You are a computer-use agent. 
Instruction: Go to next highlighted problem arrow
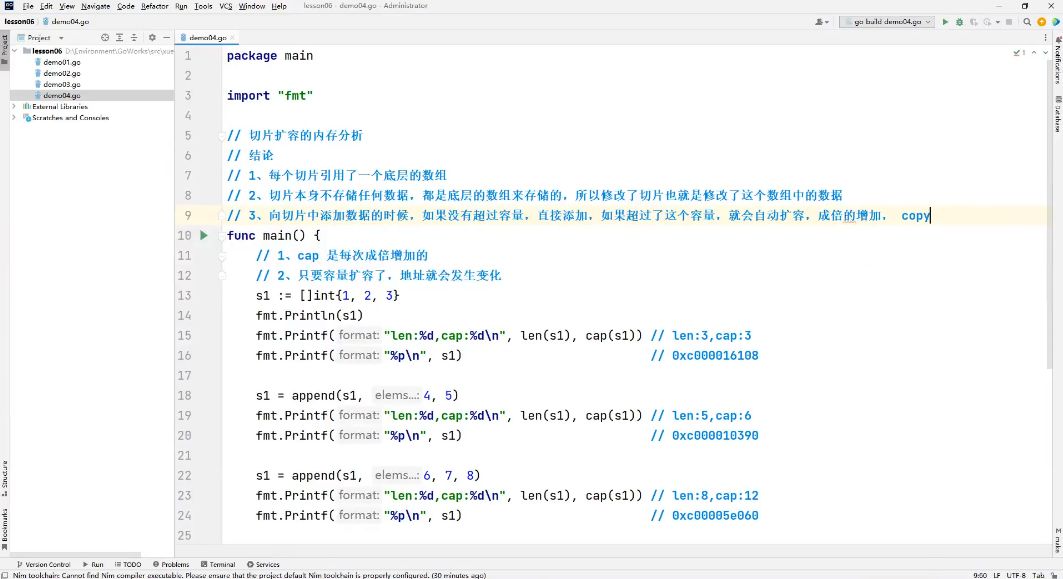click(x=1045, y=52)
